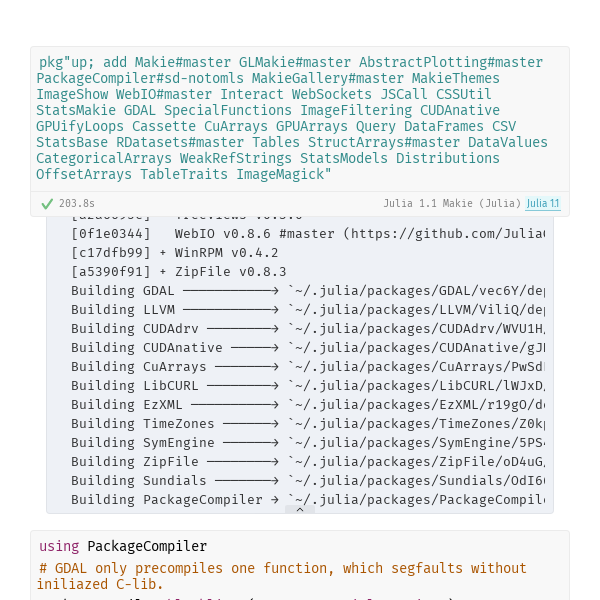
Task: Click the "Building ZipFile" output line
Action: point(308,462)
